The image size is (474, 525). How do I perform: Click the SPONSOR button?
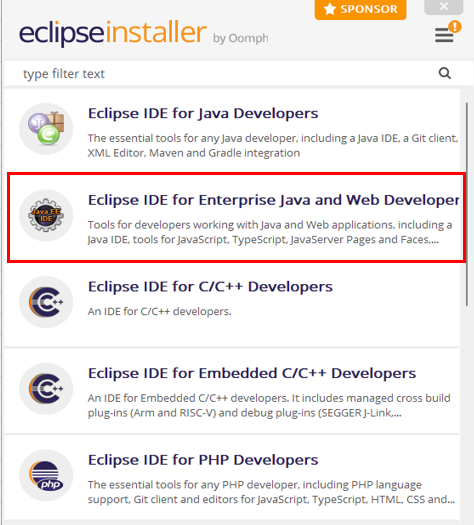point(361,9)
